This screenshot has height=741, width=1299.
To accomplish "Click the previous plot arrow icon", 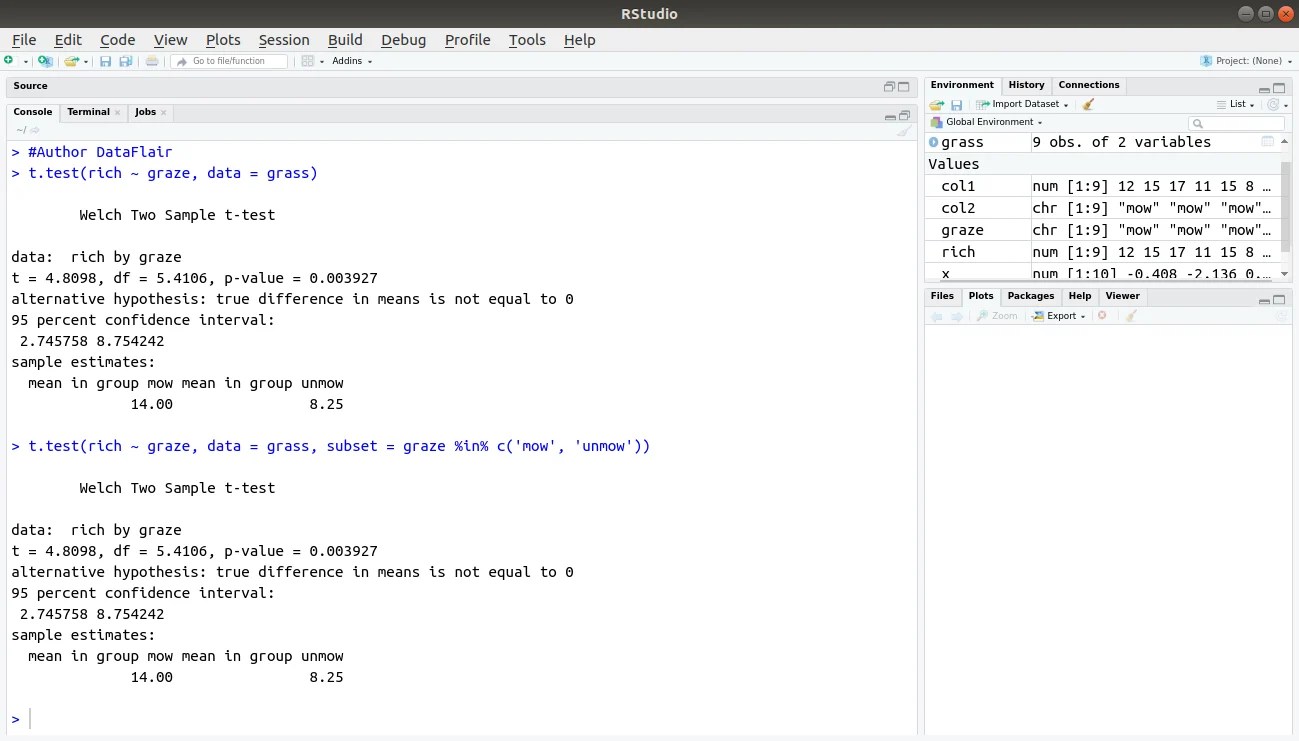I will click(937, 316).
